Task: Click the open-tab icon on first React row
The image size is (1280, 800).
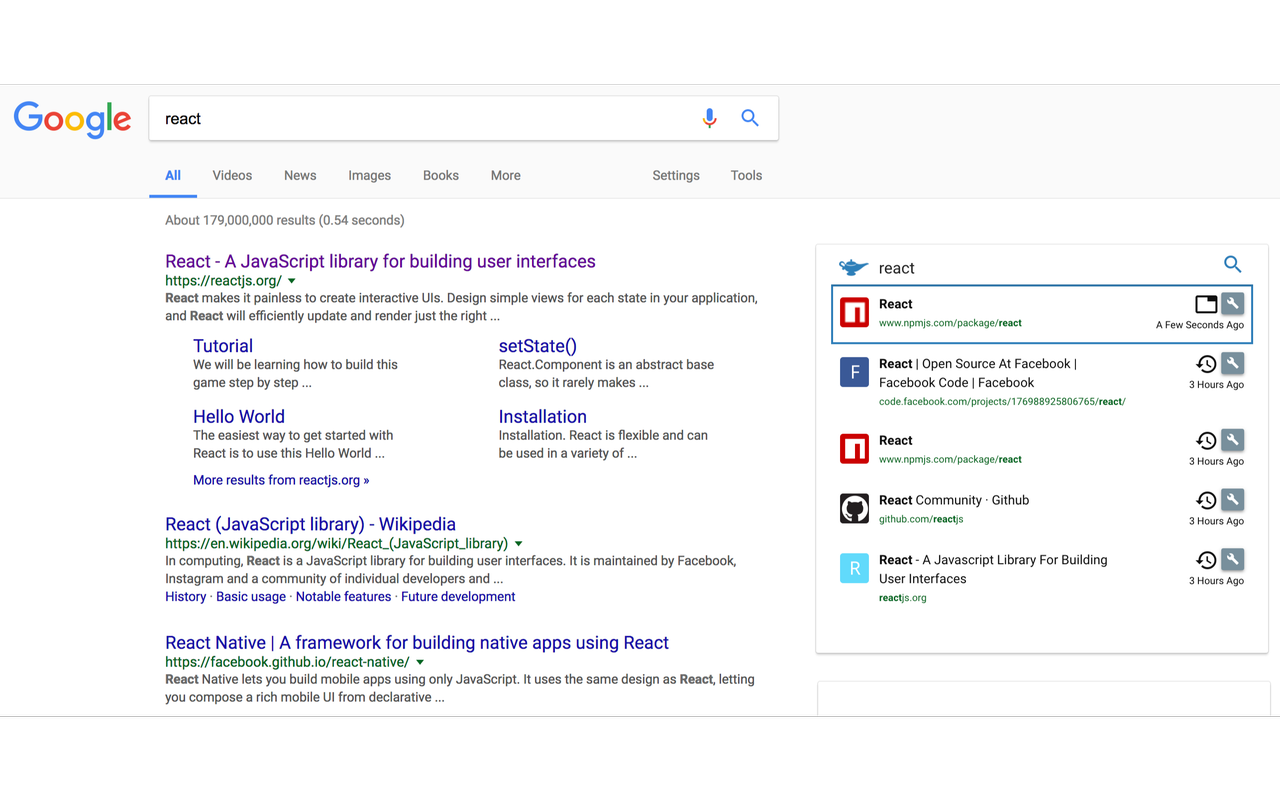Action: tap(1206, 304)
